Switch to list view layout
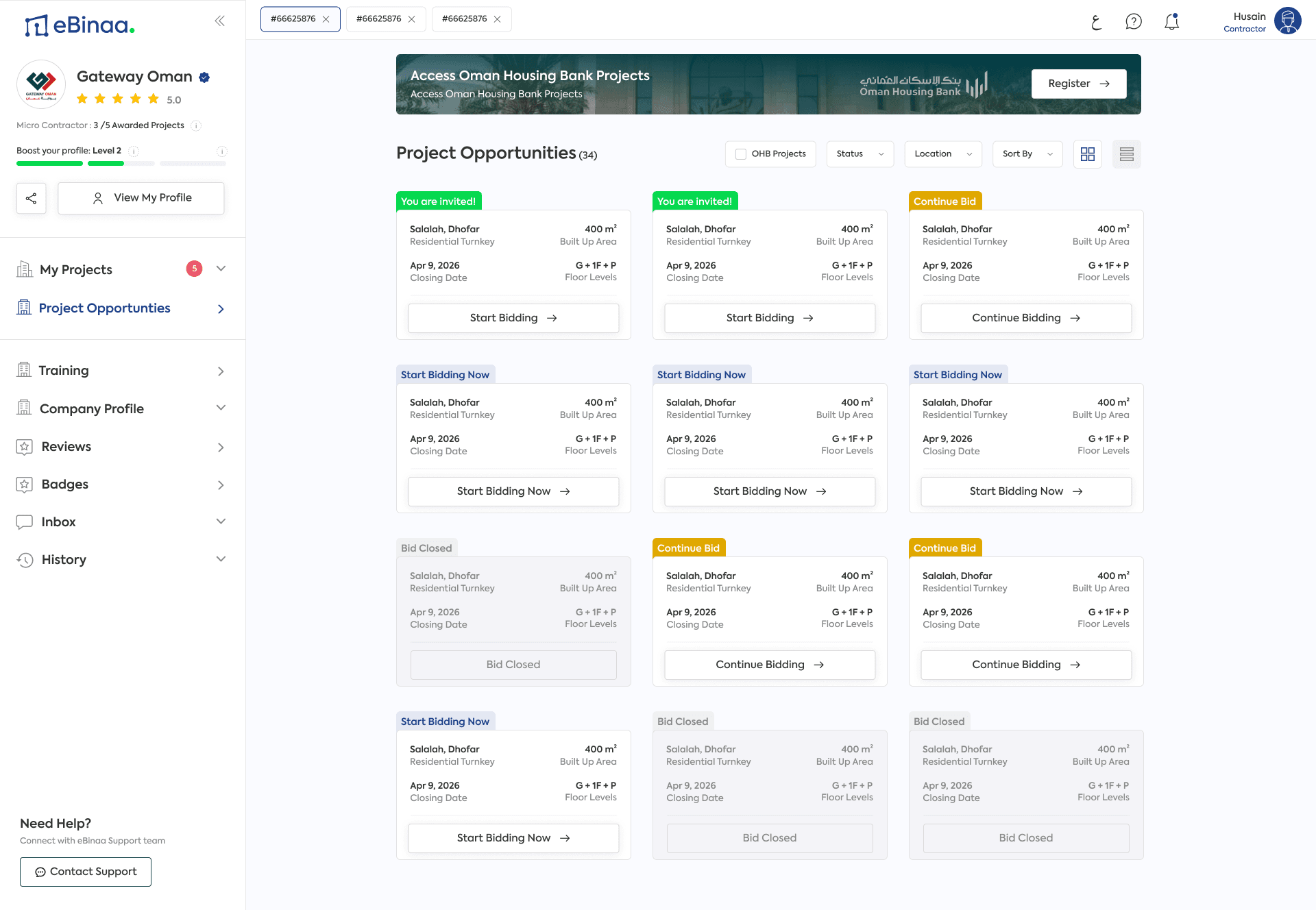 pos(1127,154)
